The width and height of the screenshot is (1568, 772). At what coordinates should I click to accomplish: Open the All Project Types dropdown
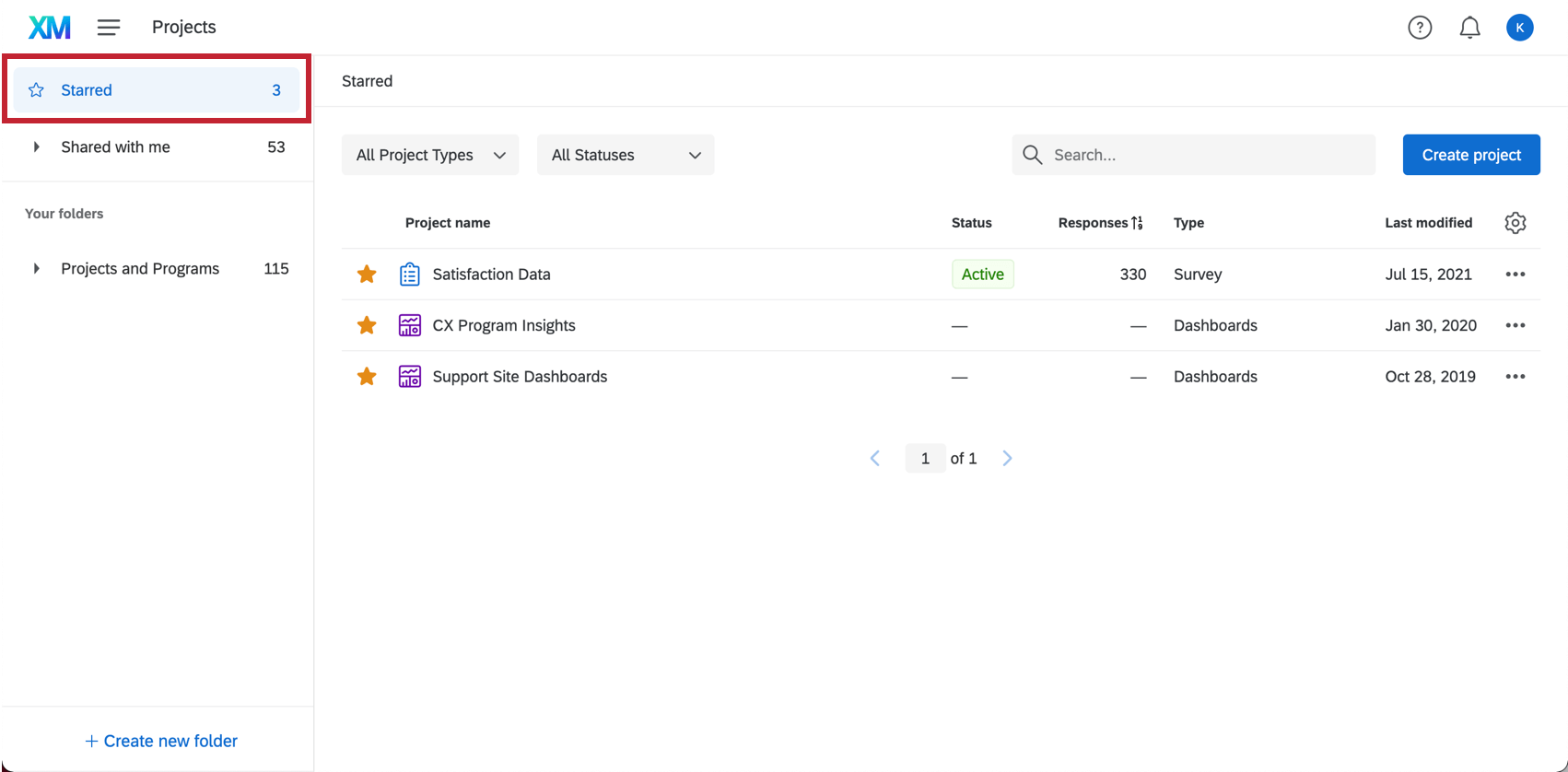pyautogui.click(x=430, y=155)
